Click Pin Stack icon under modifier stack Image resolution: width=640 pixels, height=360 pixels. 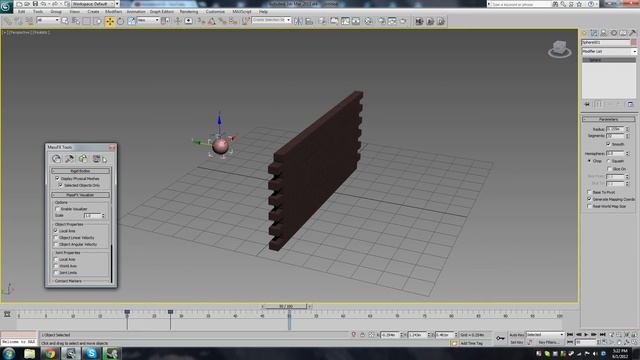point(587,104)
